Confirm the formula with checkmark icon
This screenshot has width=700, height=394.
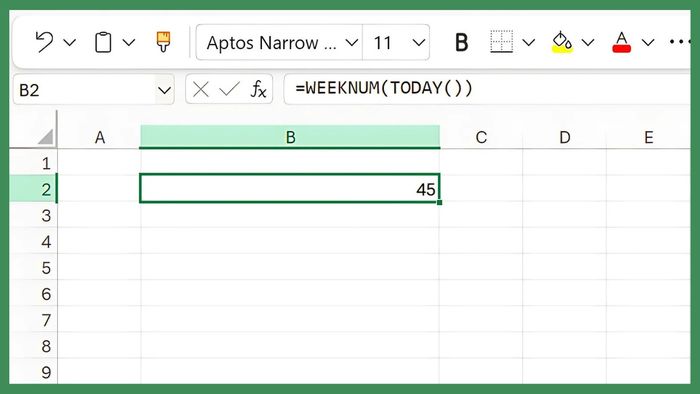pyautogui.click(x=229, y=89)
